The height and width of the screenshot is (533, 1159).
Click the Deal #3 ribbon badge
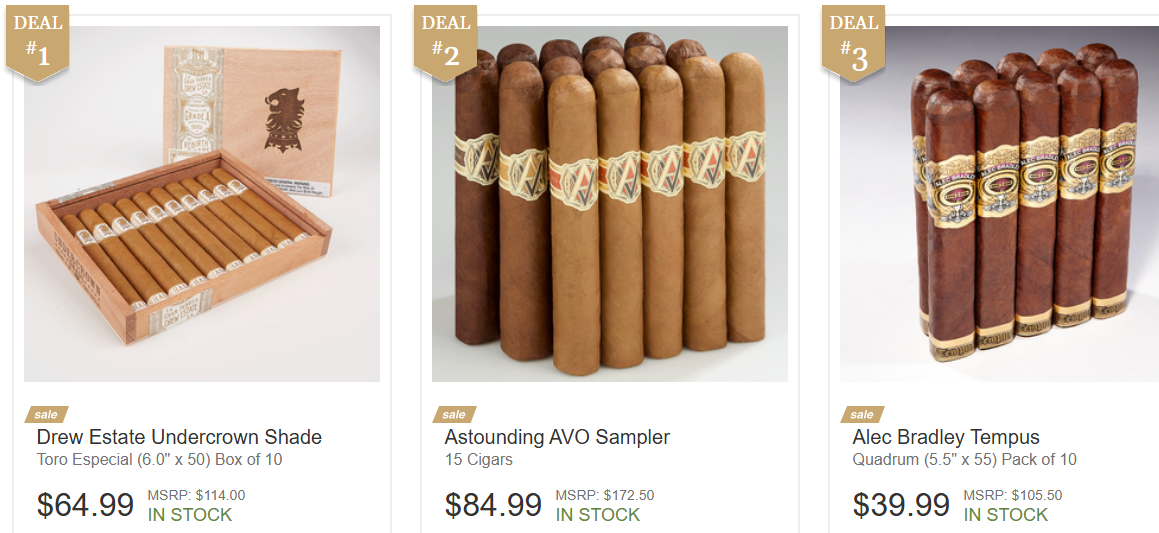pyautogui.click(x=854, y=41)
